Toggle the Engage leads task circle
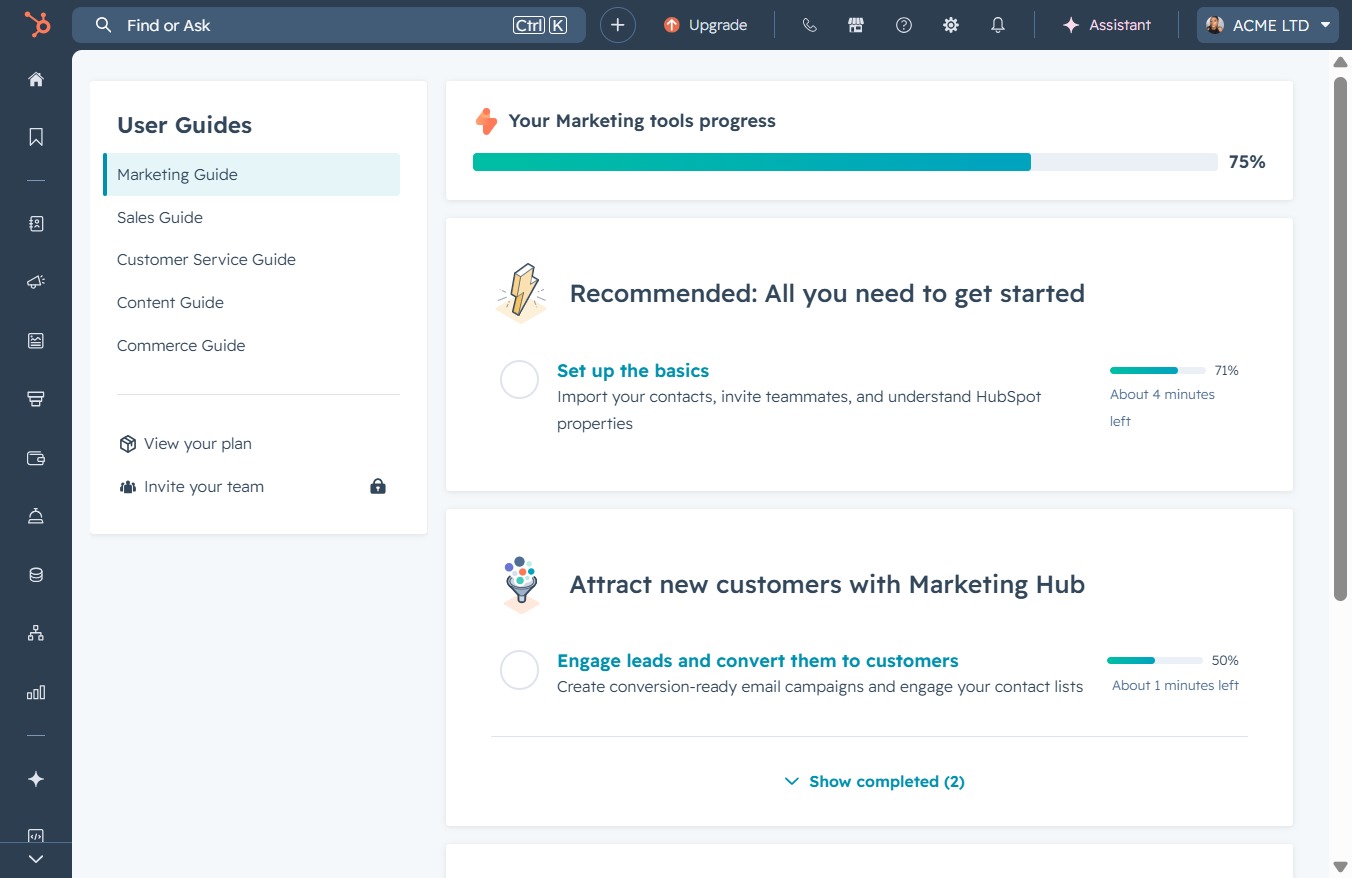The height and width of the screenshot is (878, 1352). click(x=519, y=670)
